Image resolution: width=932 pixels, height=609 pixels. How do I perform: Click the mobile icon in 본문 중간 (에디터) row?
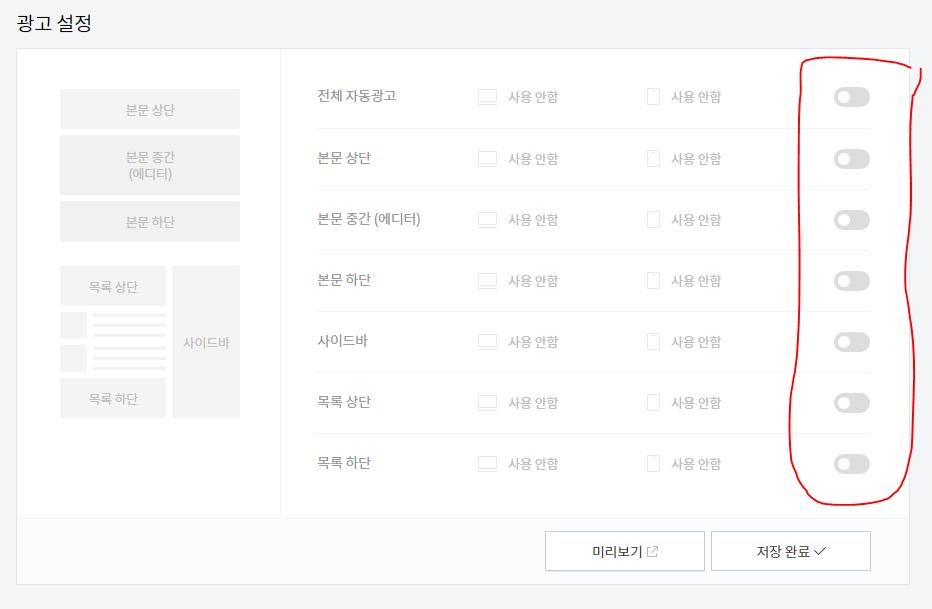(x=653, y=220)
